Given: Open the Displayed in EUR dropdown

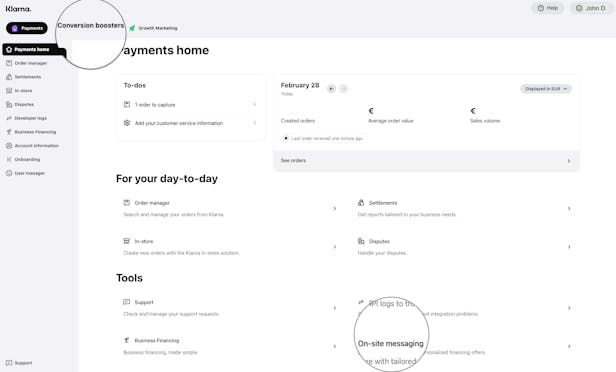Looking at the screenshot, I should [546, 89].
